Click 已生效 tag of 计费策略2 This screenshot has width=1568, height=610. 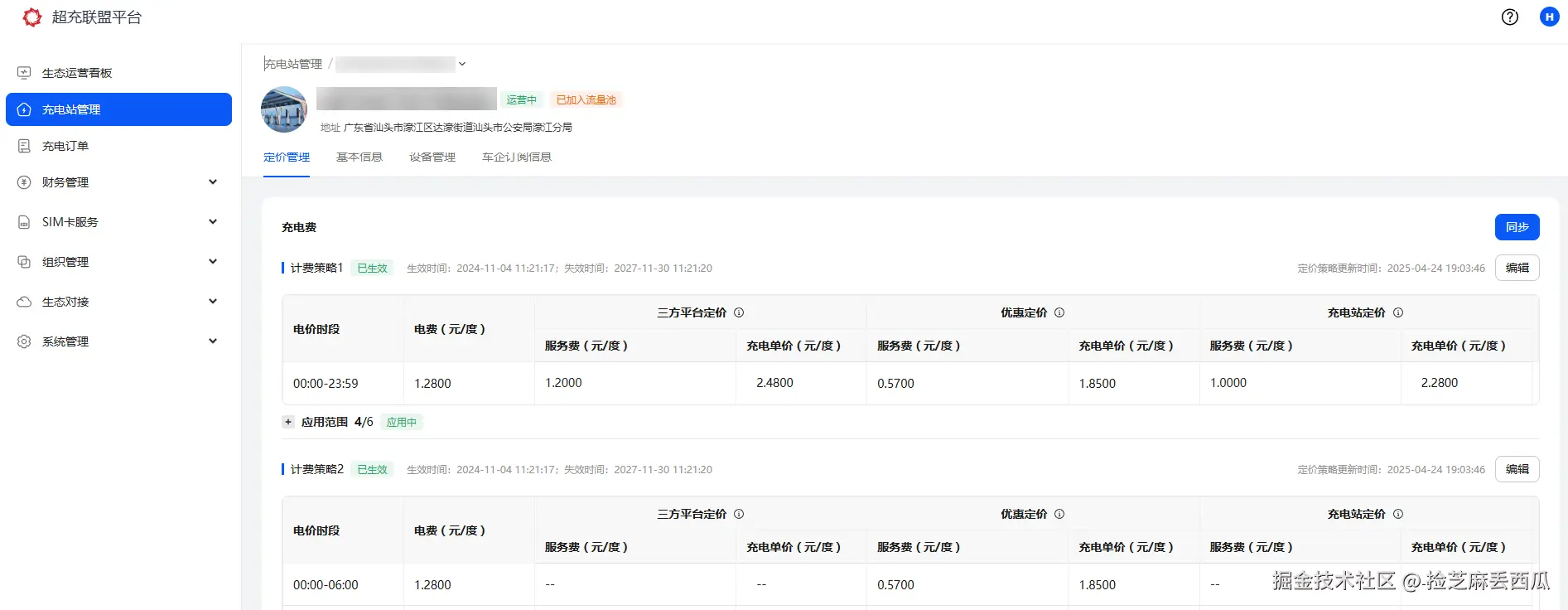373,469
